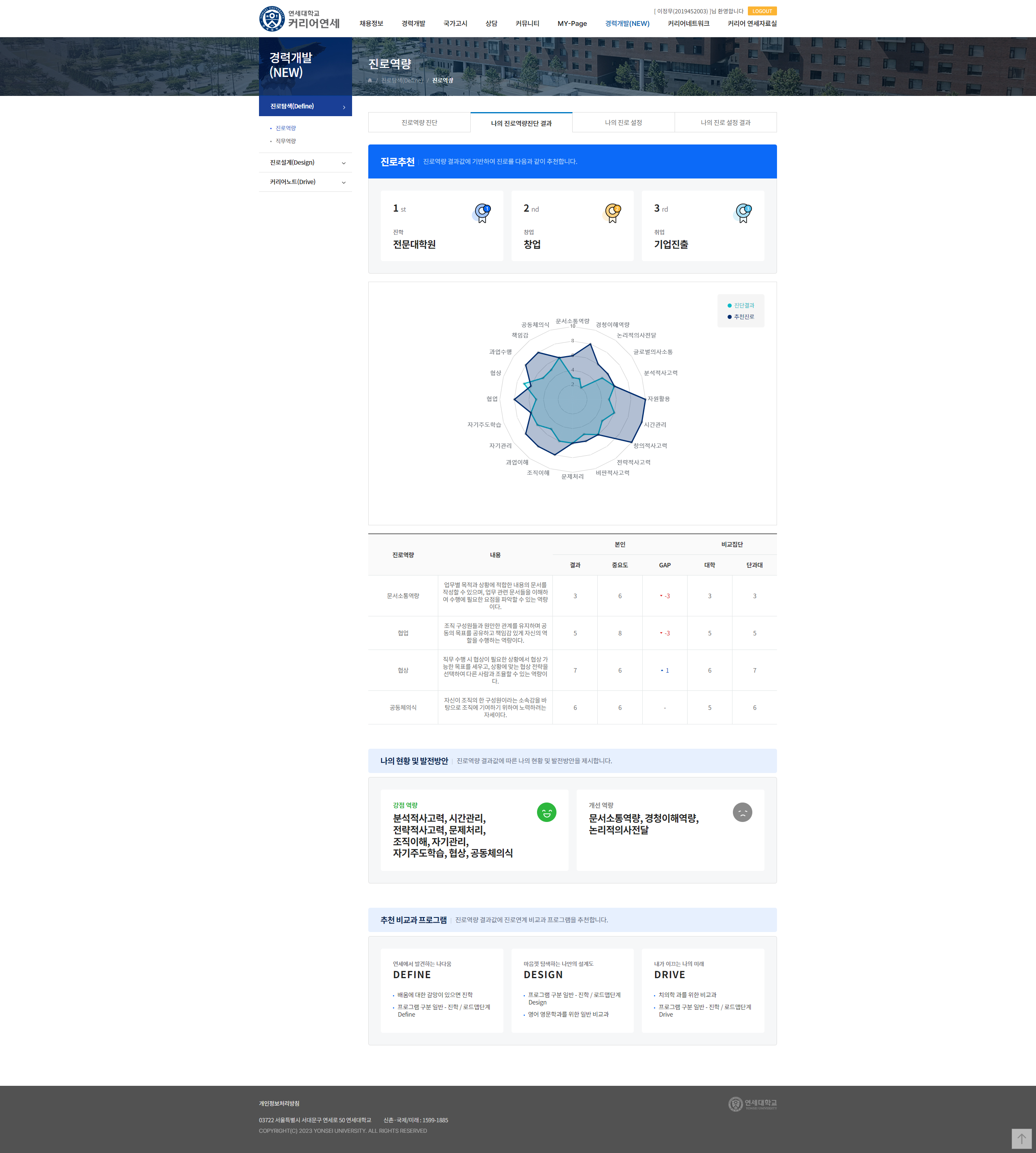Viewport: 1036px width, 1153px height.
Task: Toggle the 추천진로 legend series
Action: [741, 317]
